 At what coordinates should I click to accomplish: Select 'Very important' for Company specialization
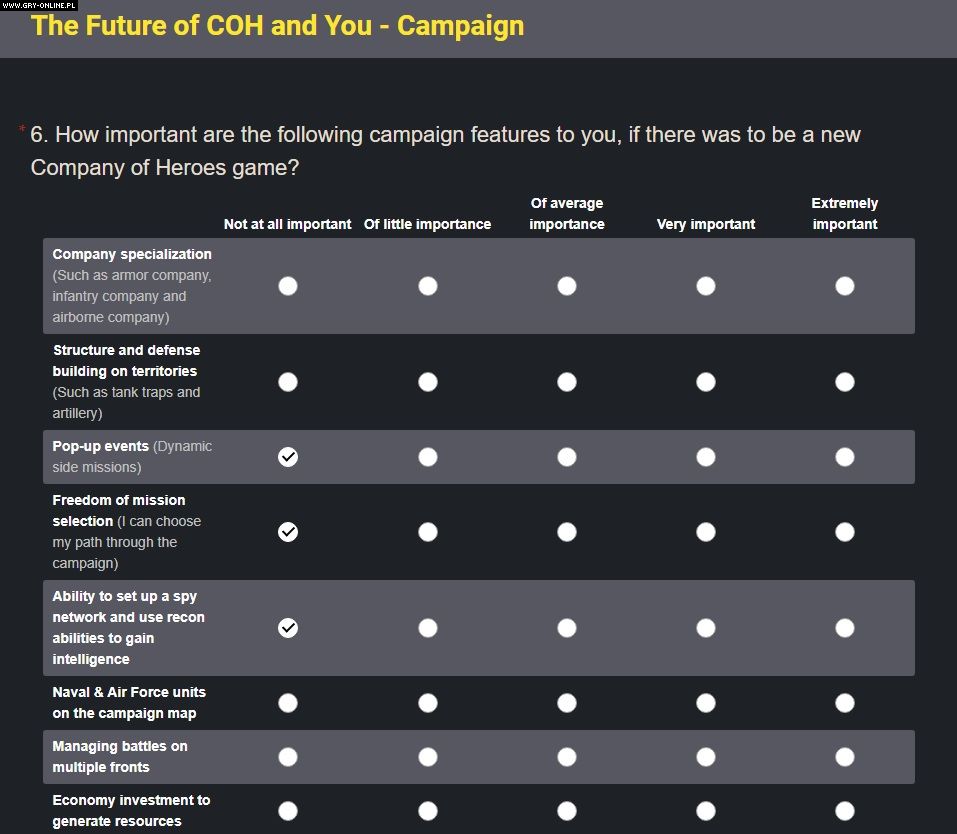[x=706, y=286]
